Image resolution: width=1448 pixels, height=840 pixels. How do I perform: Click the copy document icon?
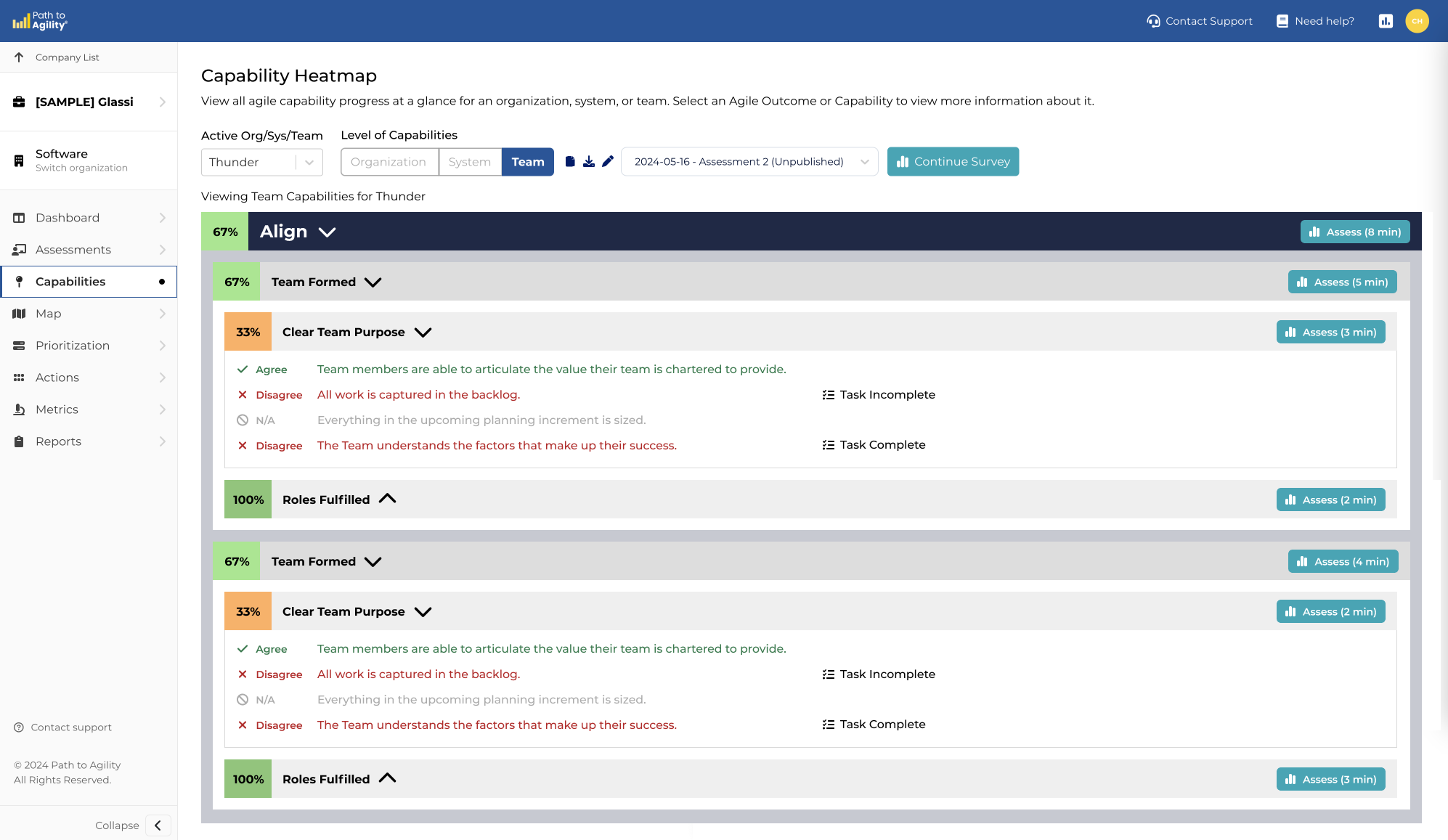click(570, 161)
